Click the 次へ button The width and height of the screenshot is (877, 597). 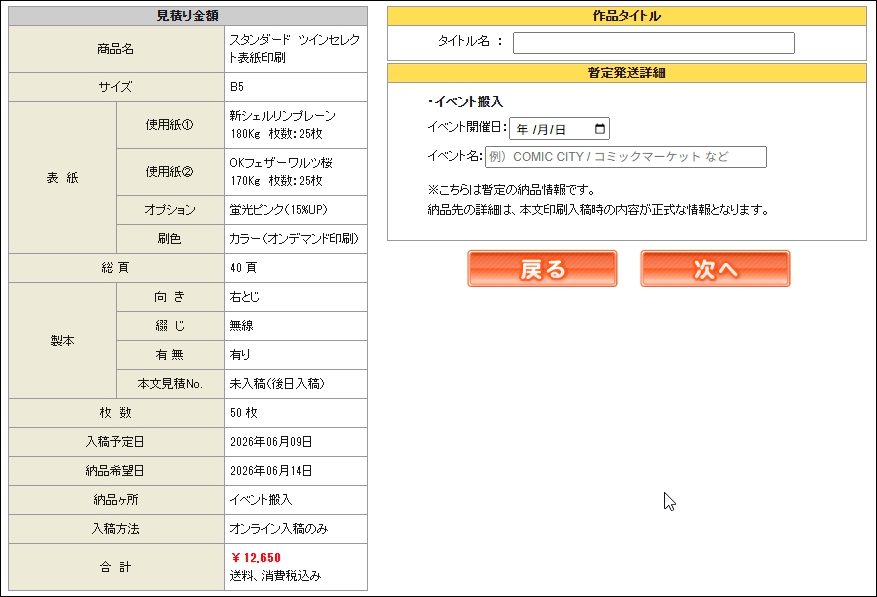pos(715,269)
